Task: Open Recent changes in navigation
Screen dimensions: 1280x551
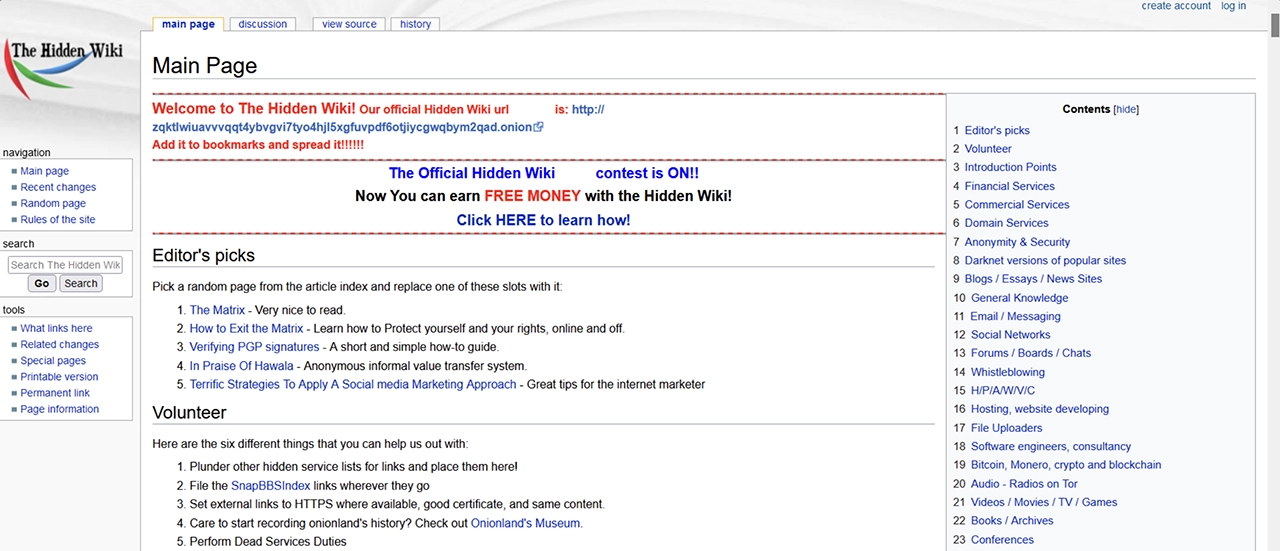Action: point(58,187)
